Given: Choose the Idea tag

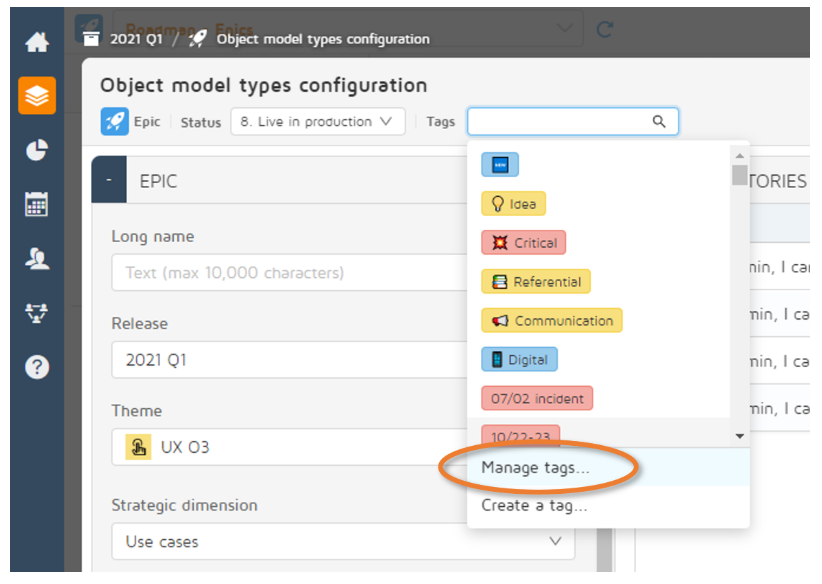Looking at the screenshot, I should [x=513, y=204].
